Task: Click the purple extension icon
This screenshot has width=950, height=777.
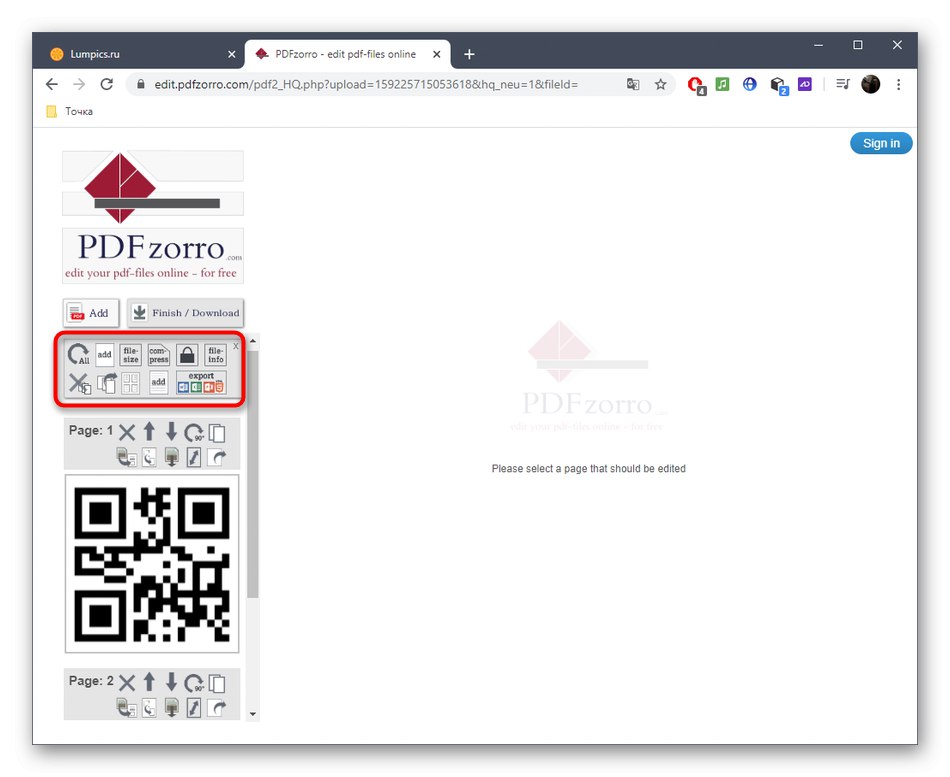Action: click(805, 84)
